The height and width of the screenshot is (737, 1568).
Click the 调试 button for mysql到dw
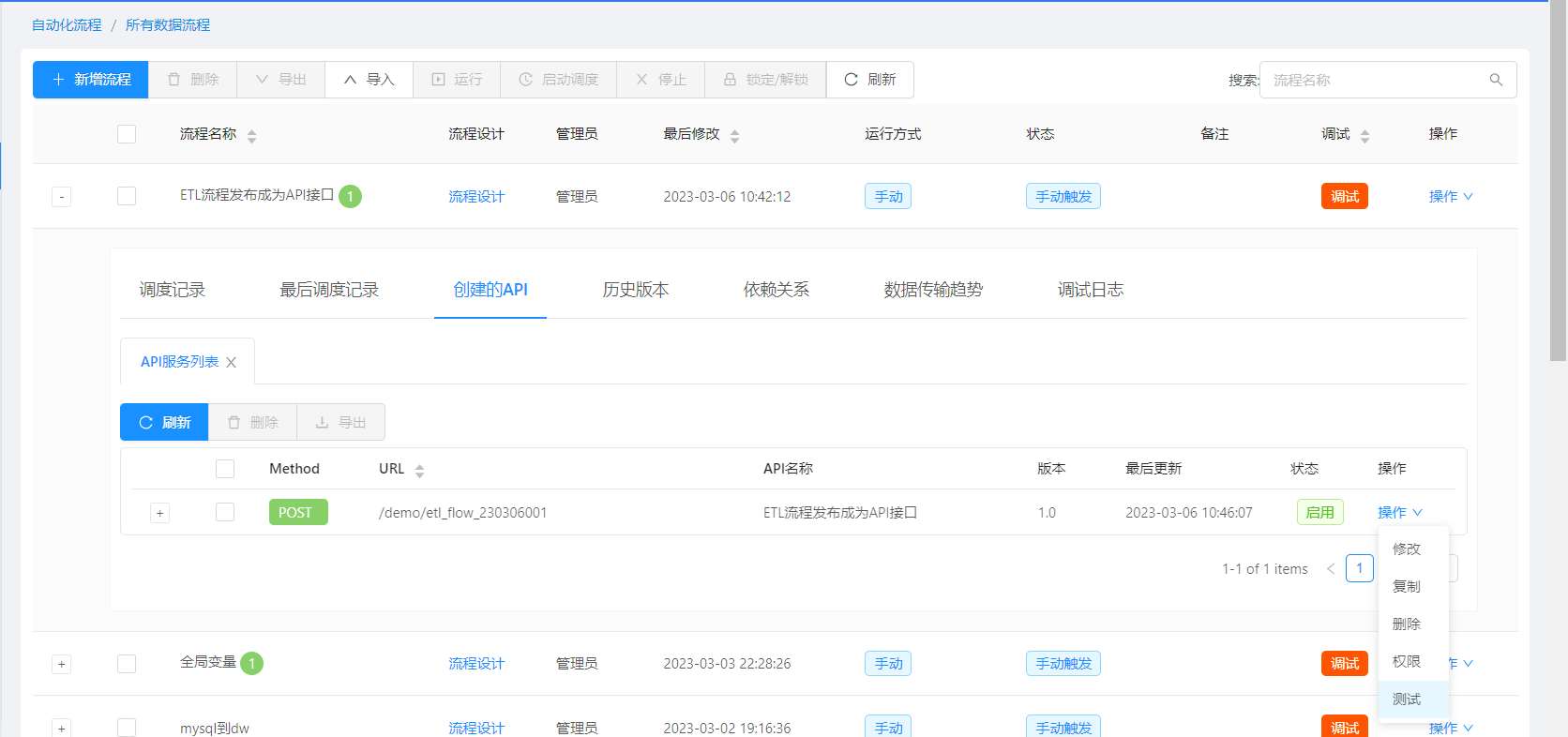coord(1345,727)
